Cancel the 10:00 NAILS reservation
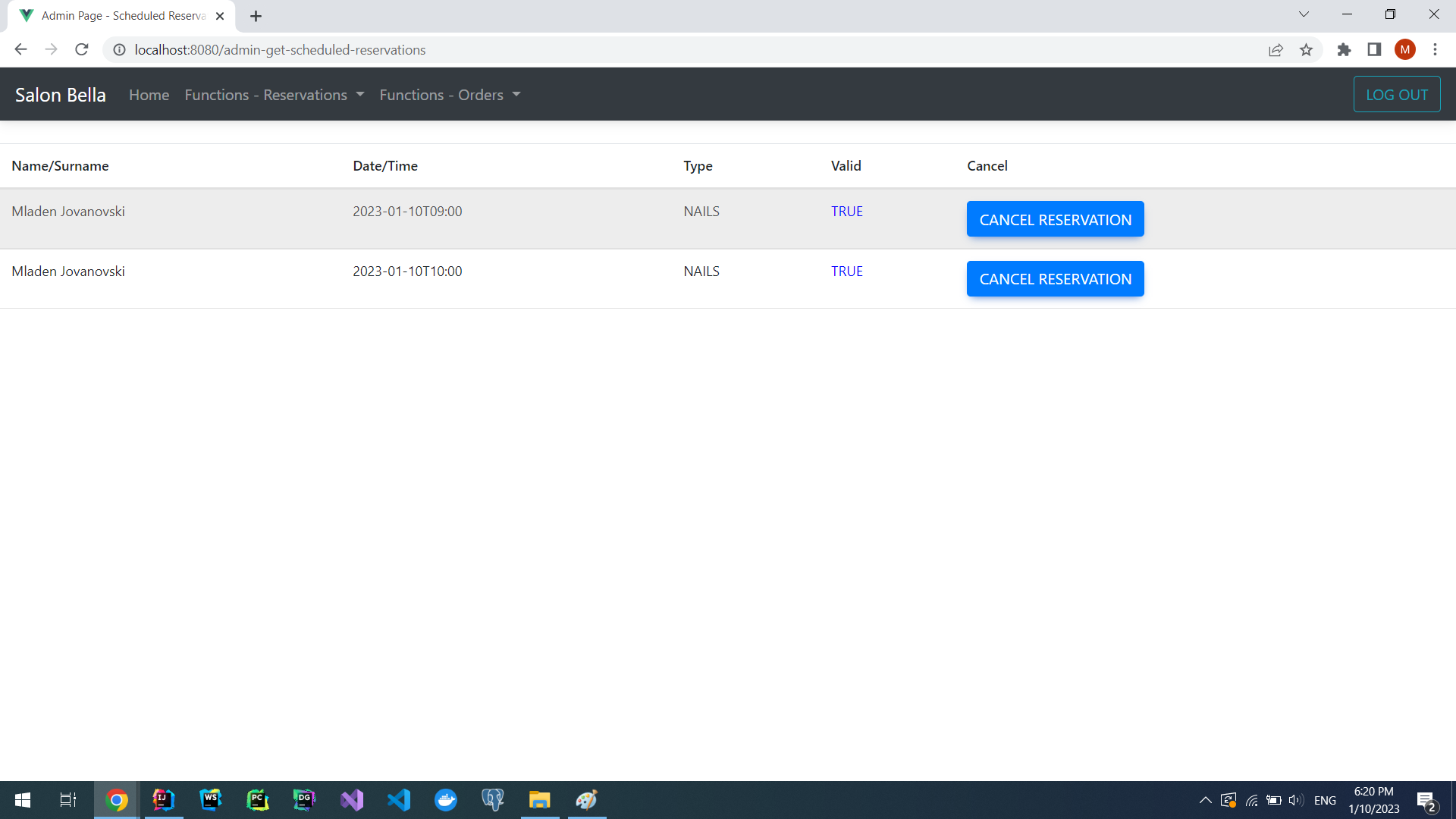1456x819 pixels. (x=1055, y=279)
